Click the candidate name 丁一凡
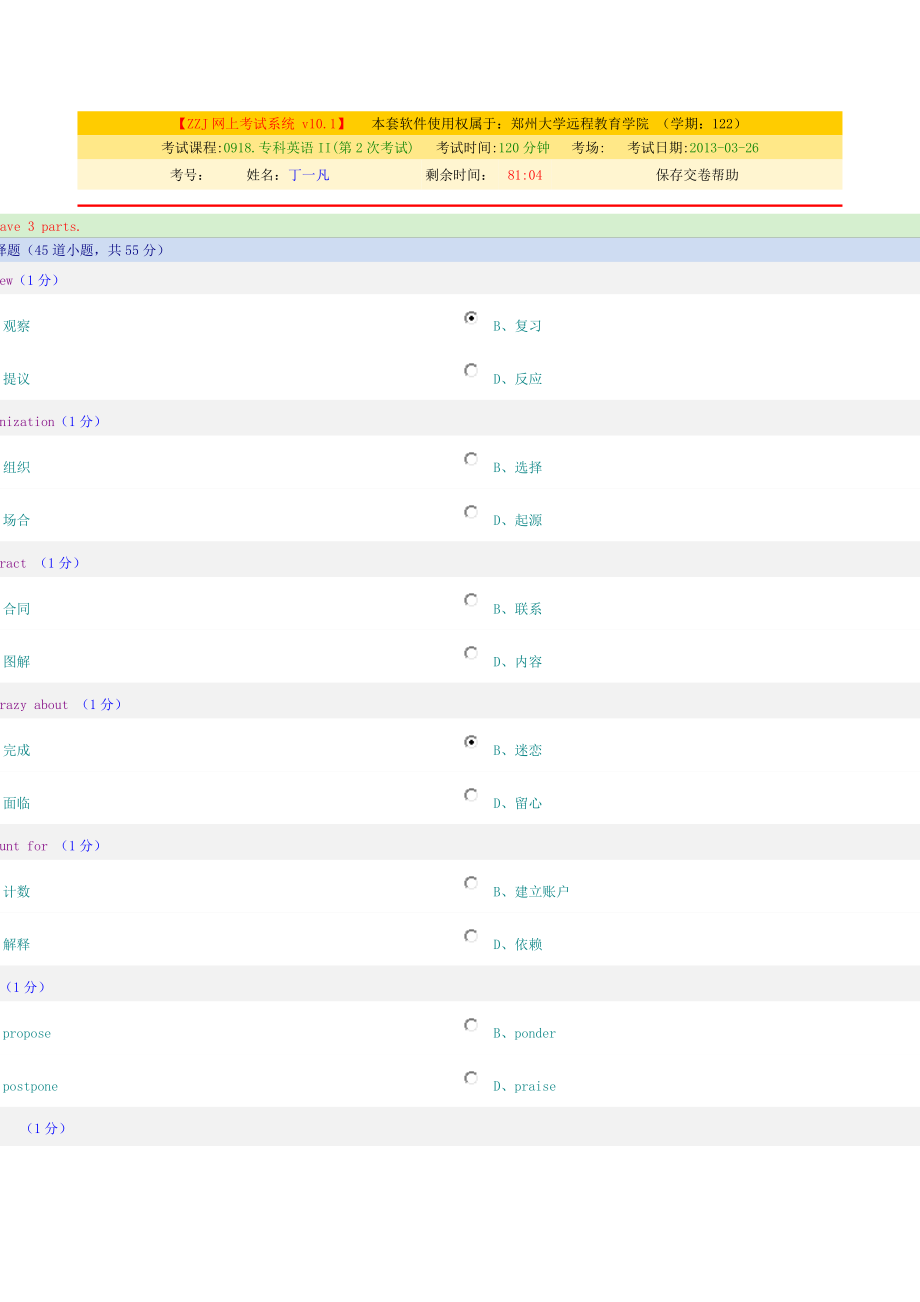Viewport: 920px width, 1302px height. (309, 175)
